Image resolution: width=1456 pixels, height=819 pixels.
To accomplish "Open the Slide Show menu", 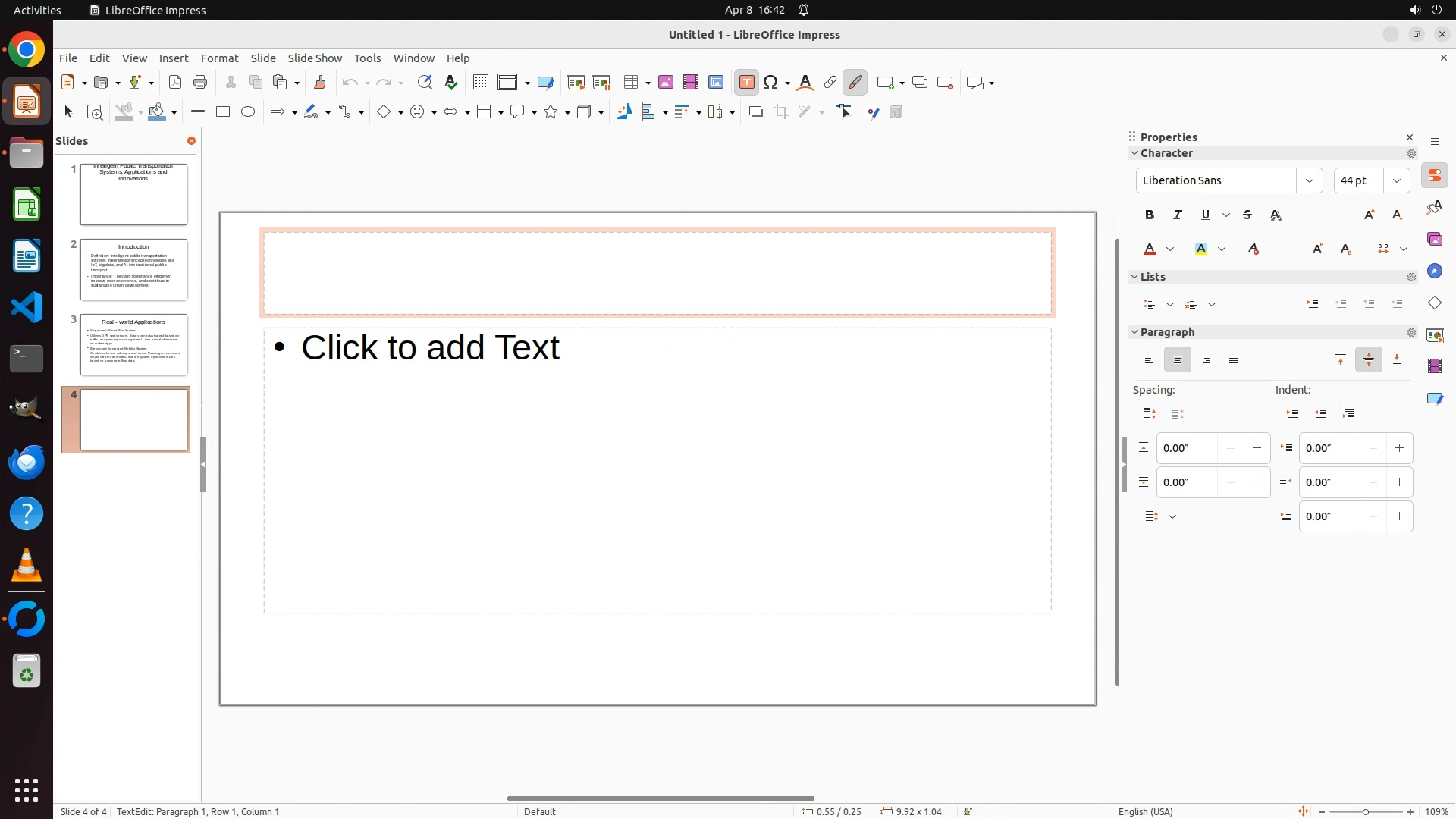I will [315, 58].
